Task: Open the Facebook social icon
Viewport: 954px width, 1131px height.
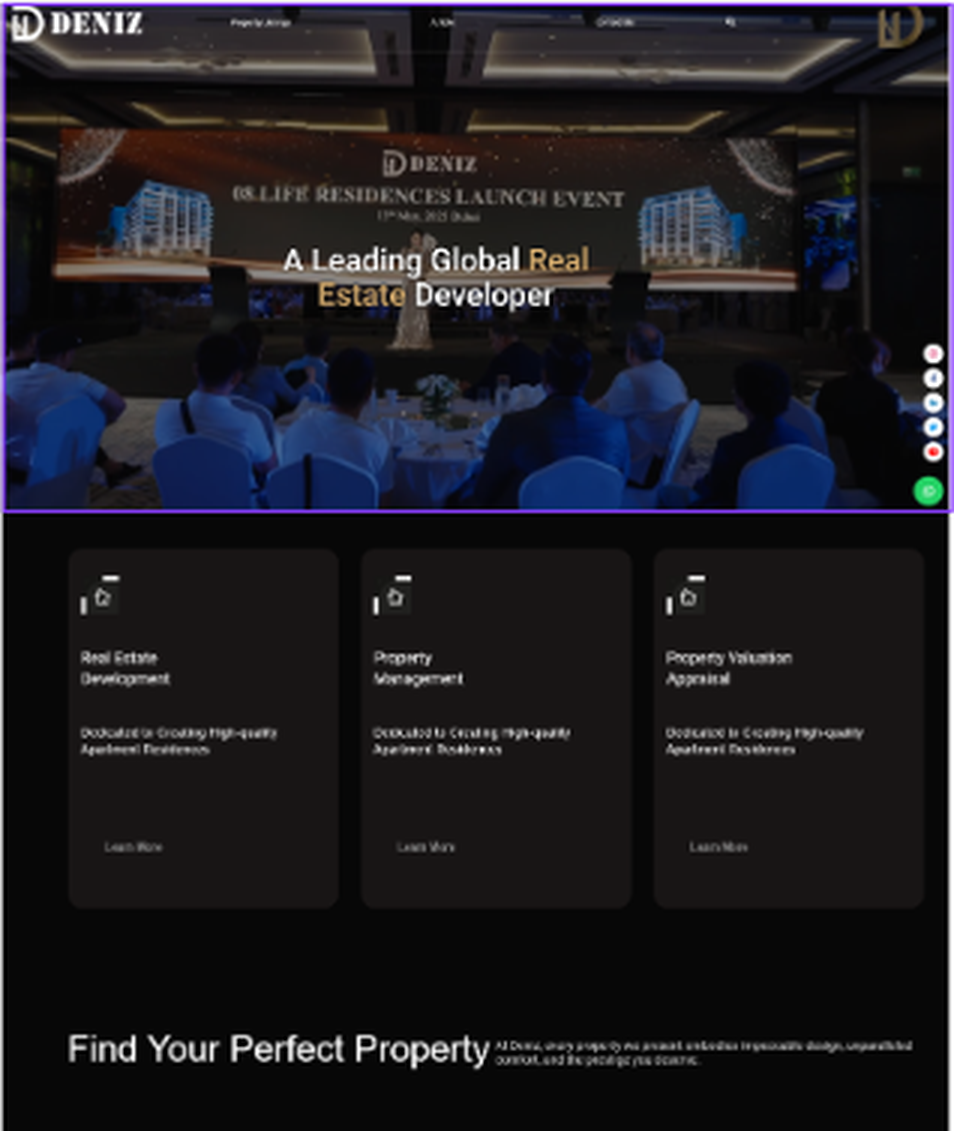Action: point(933,378)
